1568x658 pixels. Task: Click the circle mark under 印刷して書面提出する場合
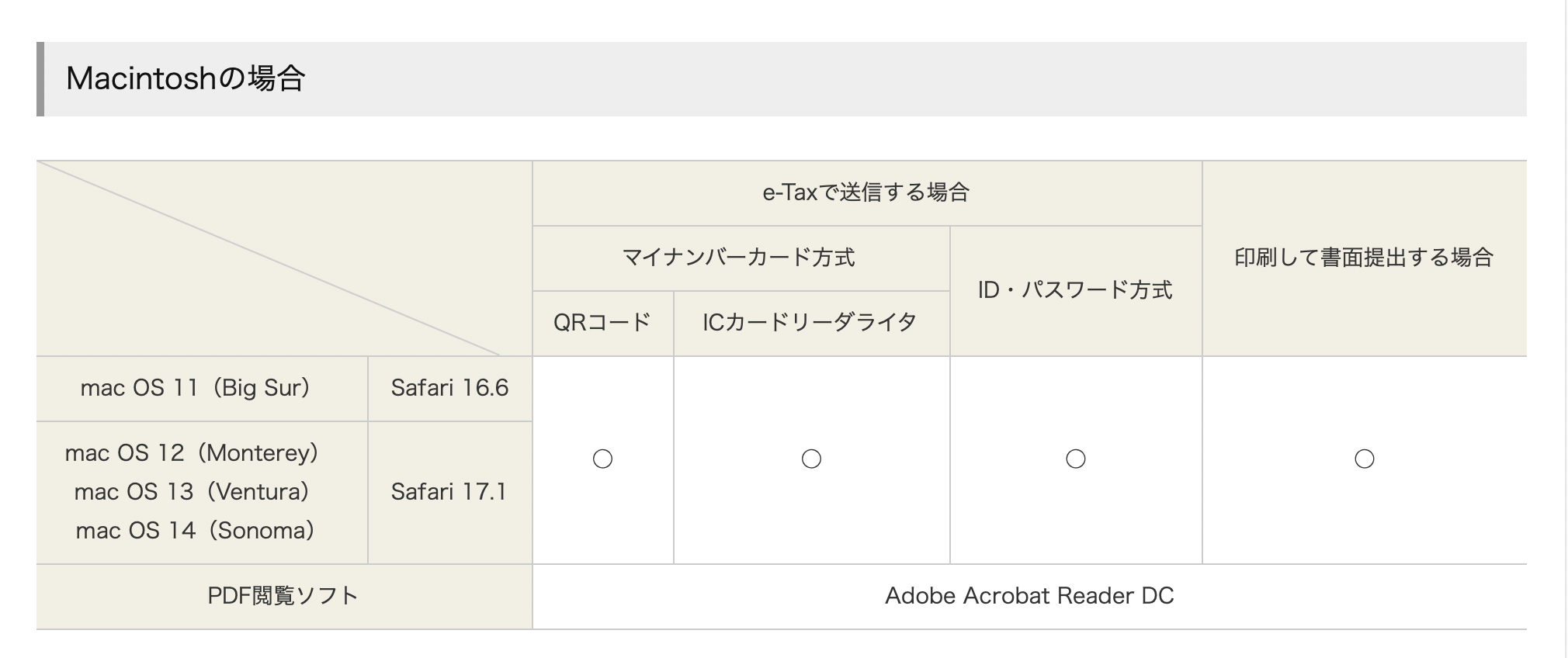point(1365,459)
